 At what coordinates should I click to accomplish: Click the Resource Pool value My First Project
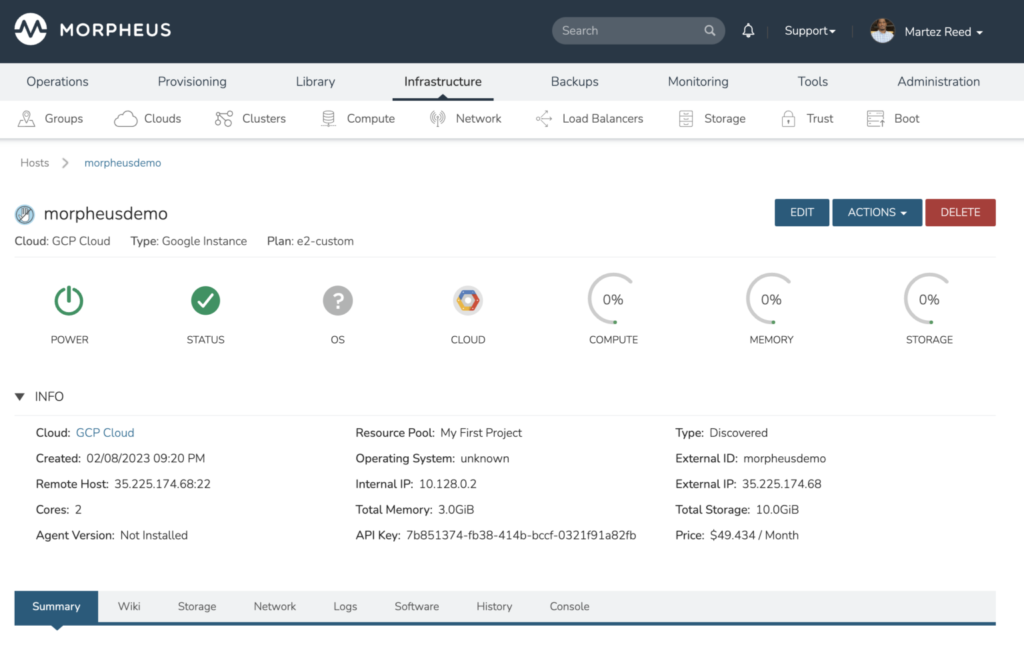(x=481, y=433)
